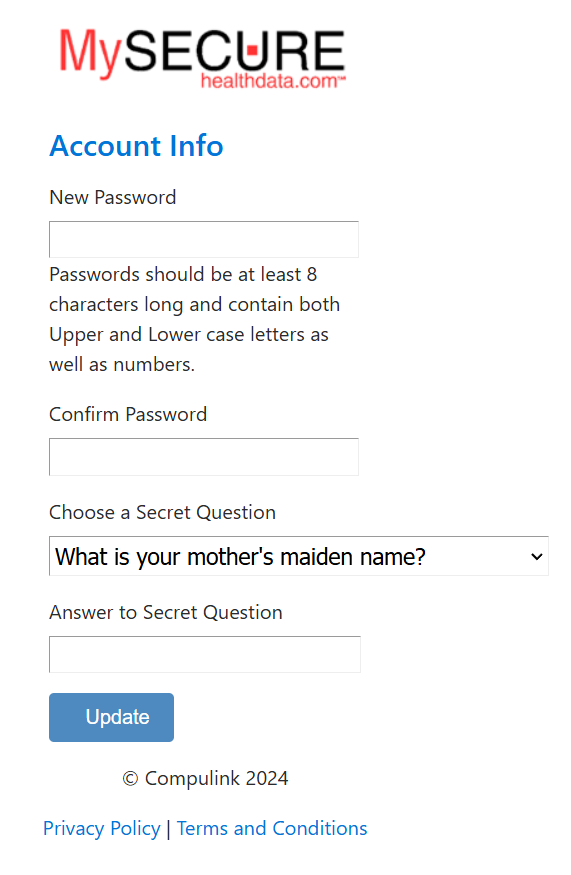
Task: Click the red healthdata.com tagline under the logo
Action: point(273,81)
